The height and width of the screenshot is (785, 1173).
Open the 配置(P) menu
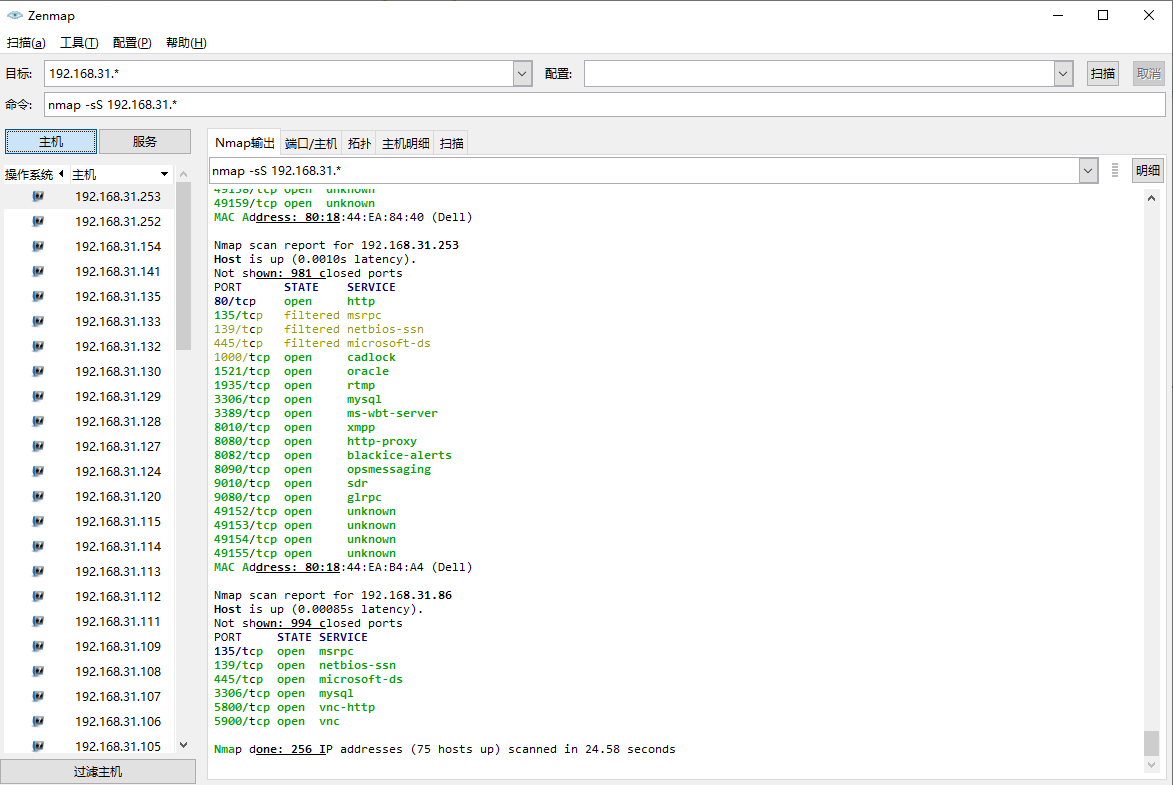pos(132,43)
